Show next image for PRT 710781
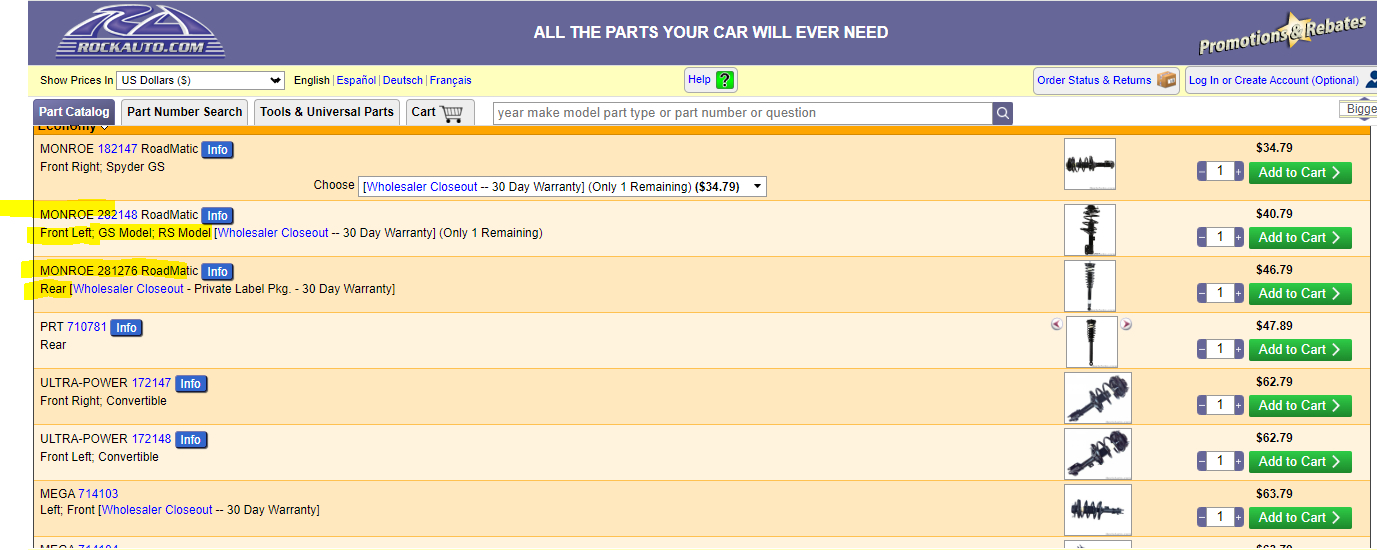The width and height of the screenshot is (1377, 550). pyautogui.click(x=1126, y=324)
